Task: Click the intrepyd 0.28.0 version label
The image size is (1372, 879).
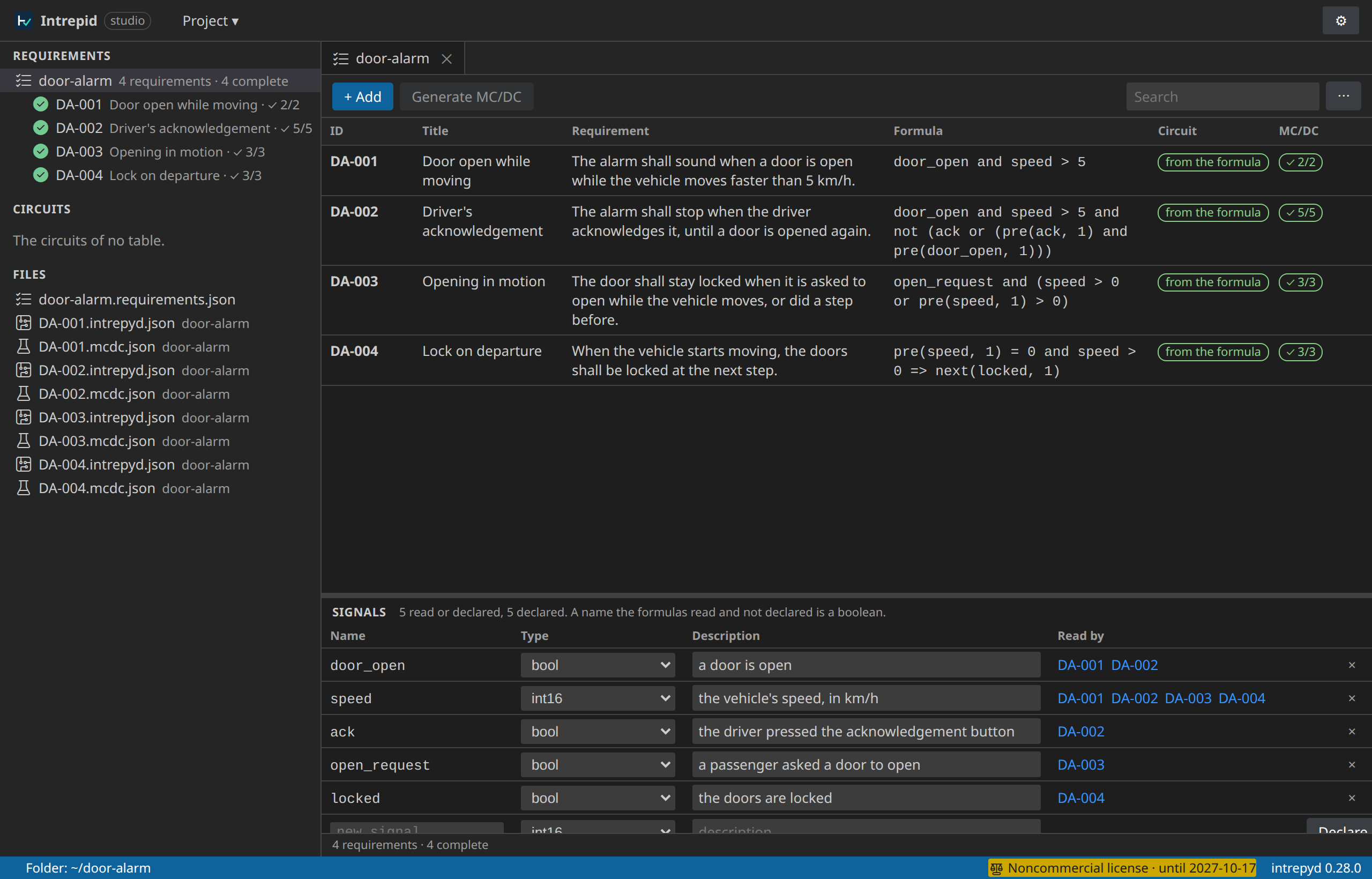Action: (x=1316, y=868)
